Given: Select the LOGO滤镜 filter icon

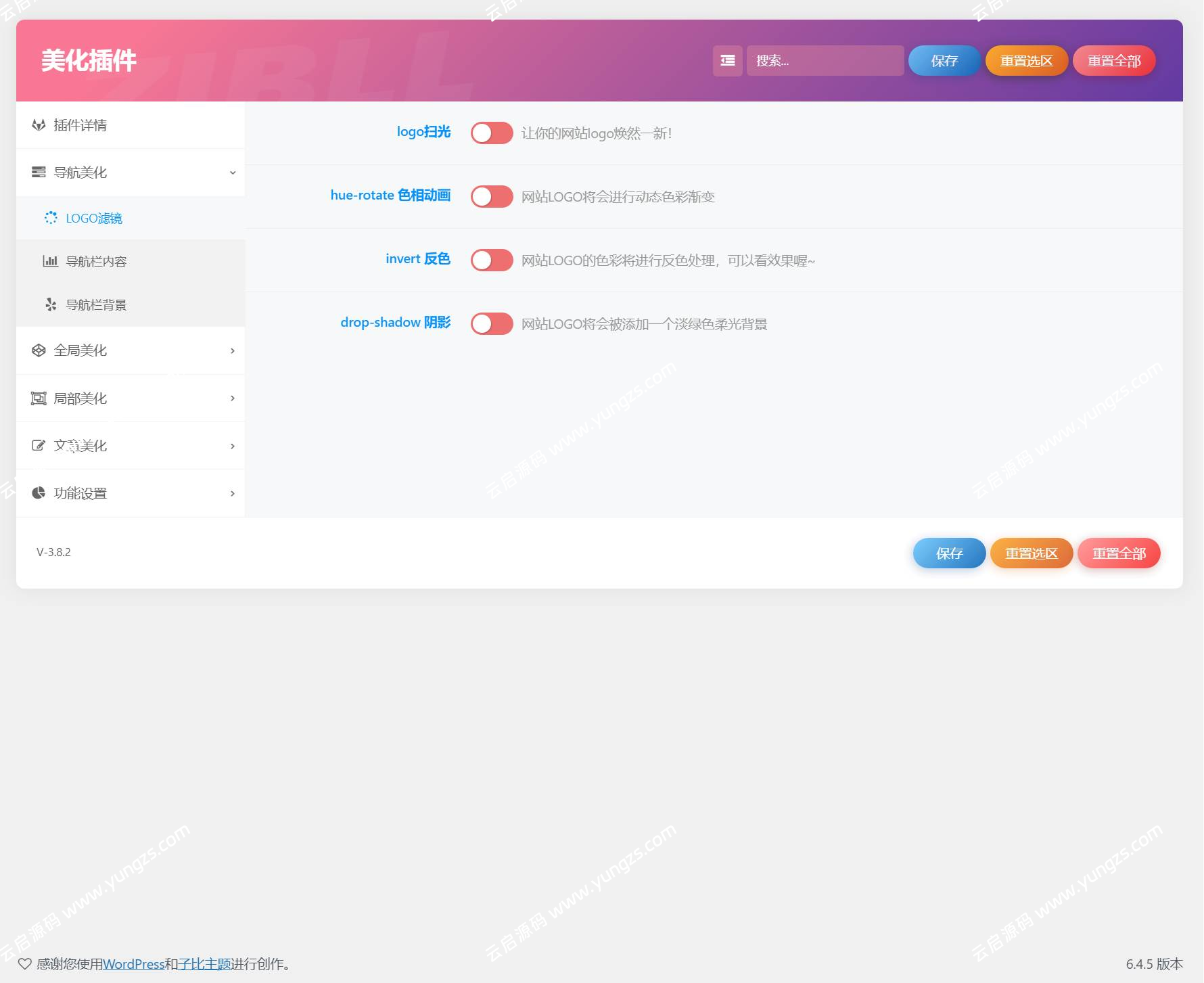Looking at the screenshot, I should [x=51, y=218].
